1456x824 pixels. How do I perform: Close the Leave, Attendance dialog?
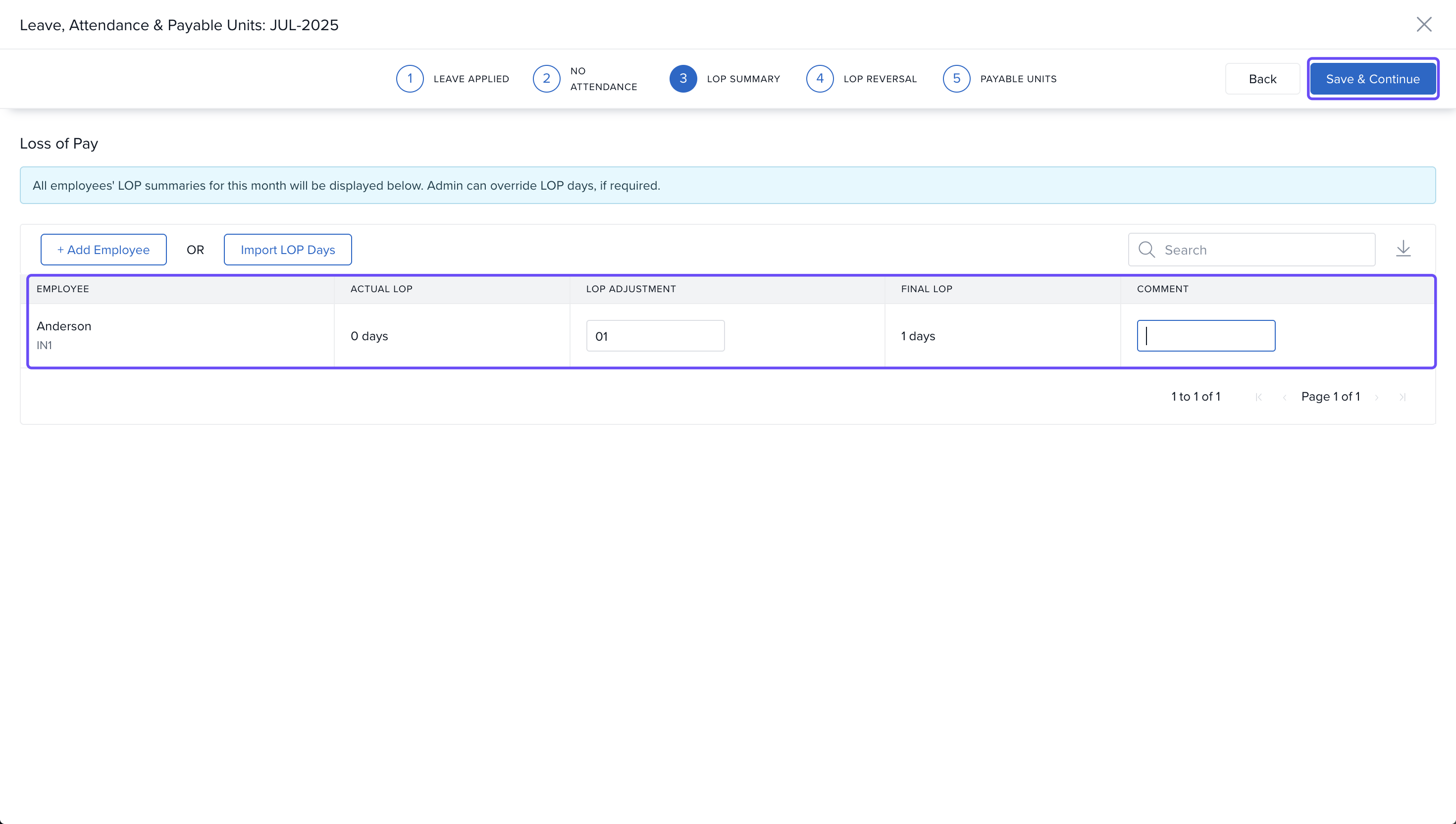pyautogui.click(x=1424, y=24)
